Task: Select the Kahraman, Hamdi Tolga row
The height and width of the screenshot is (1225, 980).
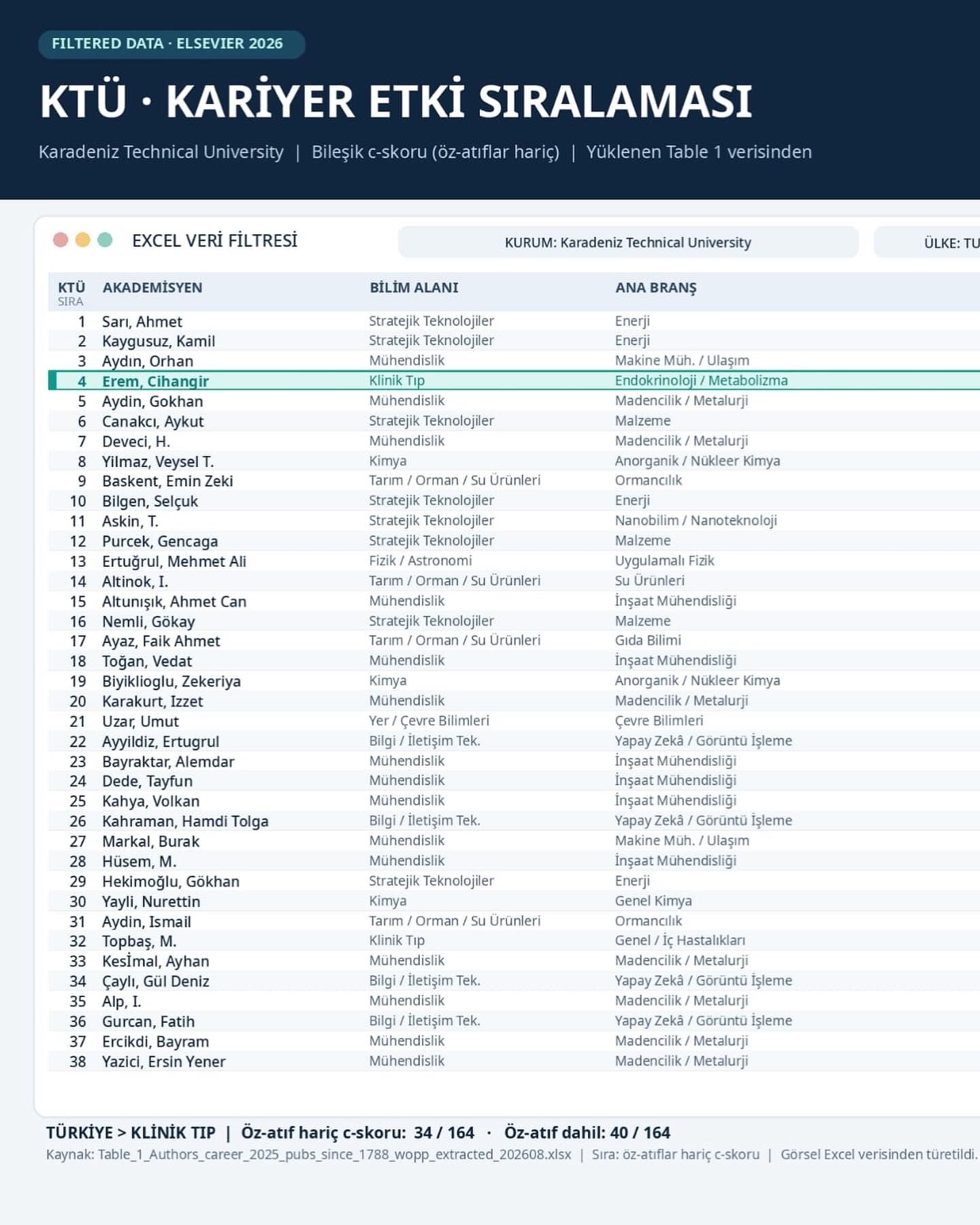Action: tap(514, 821)
